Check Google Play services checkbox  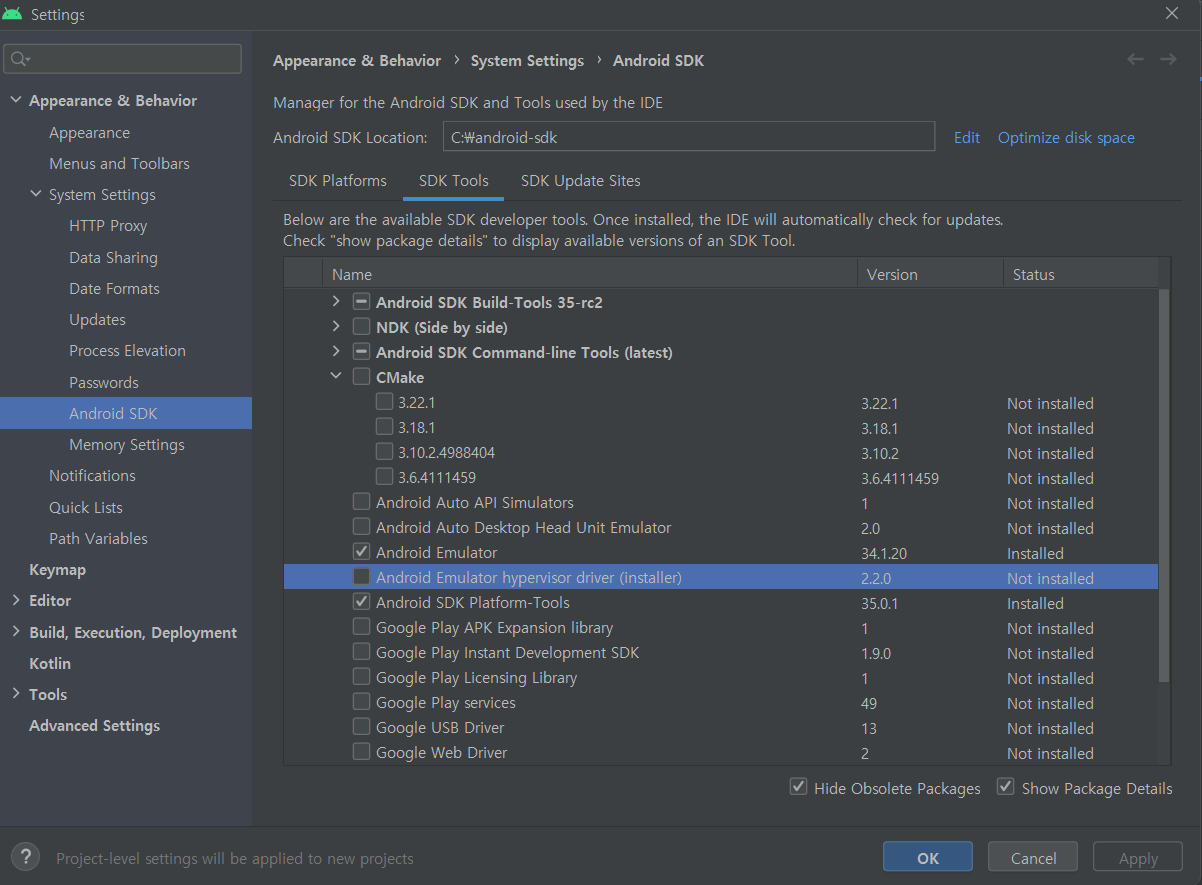361,702
